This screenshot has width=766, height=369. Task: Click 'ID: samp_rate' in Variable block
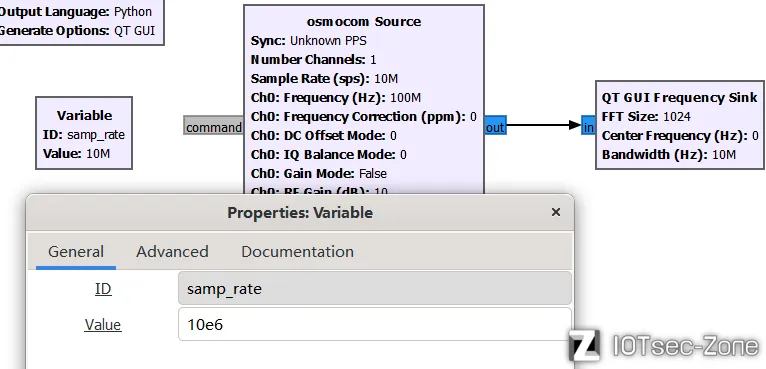click(x=84, y=135)
